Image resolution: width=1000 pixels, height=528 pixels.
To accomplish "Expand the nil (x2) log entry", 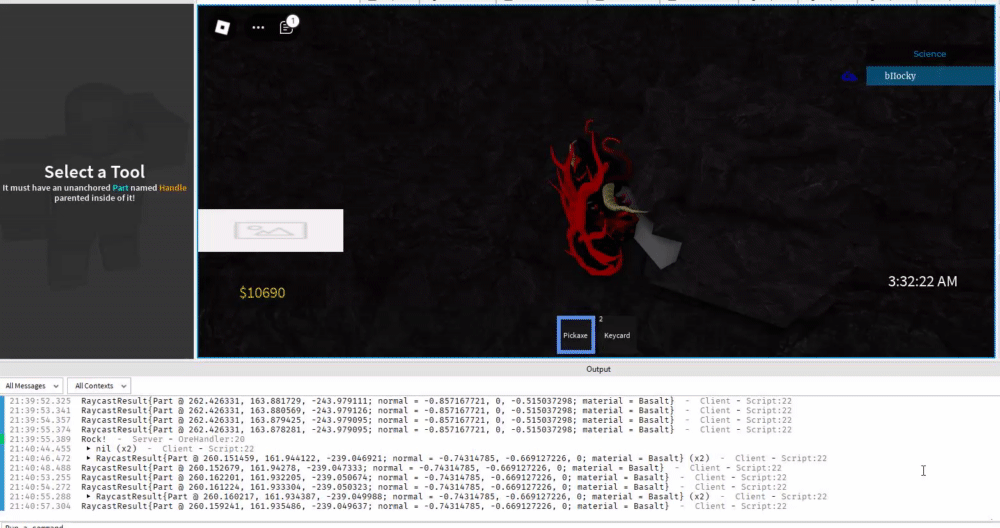I will click(89, 448).
